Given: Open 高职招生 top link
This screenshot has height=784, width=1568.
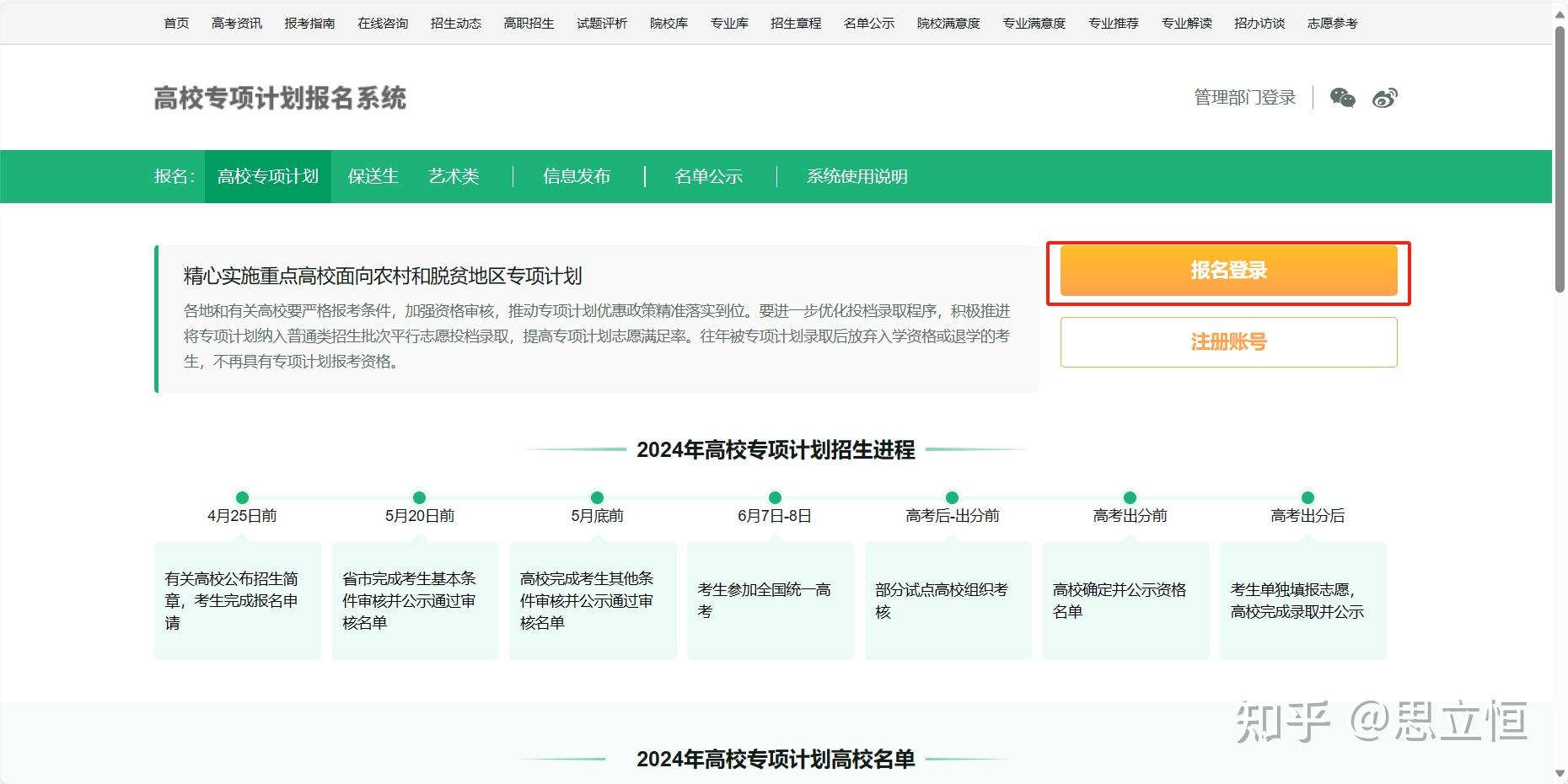Looking at the screenshot, I should pos(529,23).
